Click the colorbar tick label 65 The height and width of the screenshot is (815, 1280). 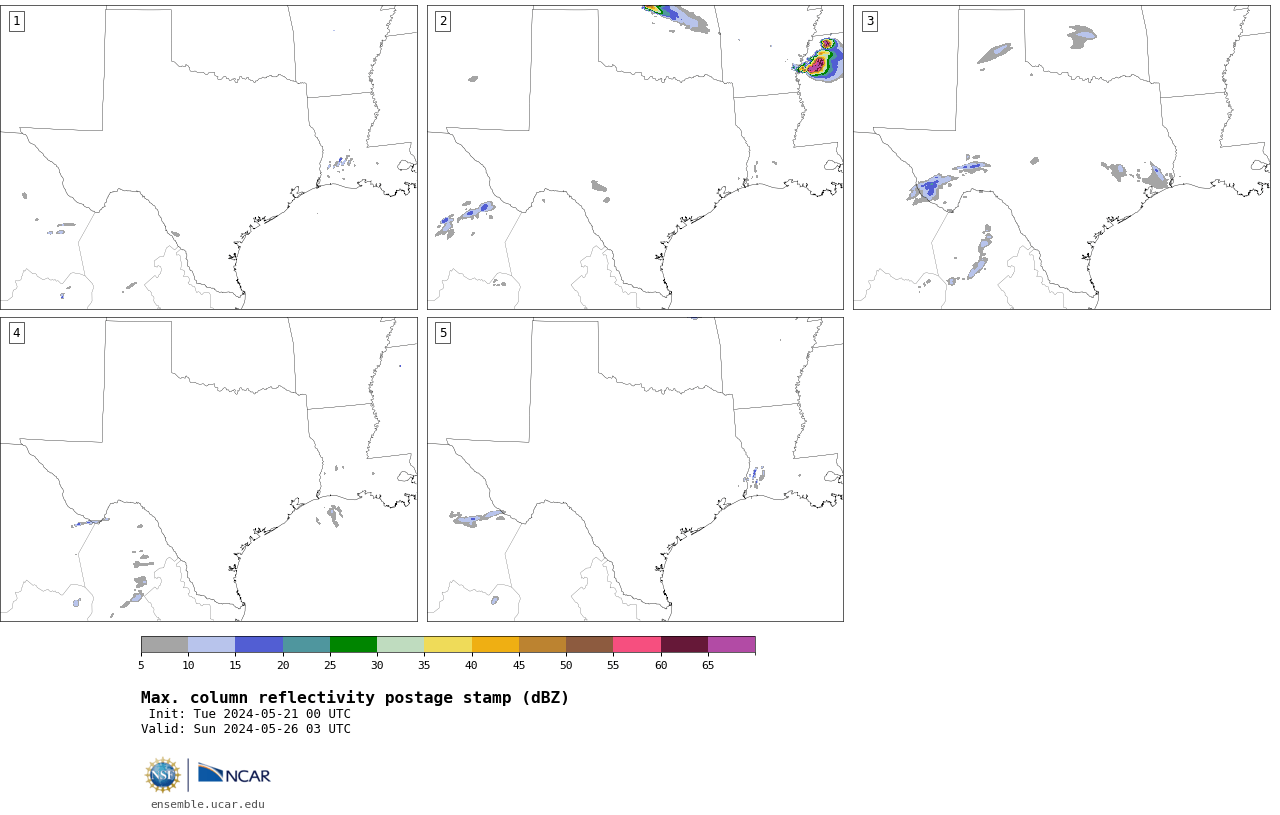(708, 665)
